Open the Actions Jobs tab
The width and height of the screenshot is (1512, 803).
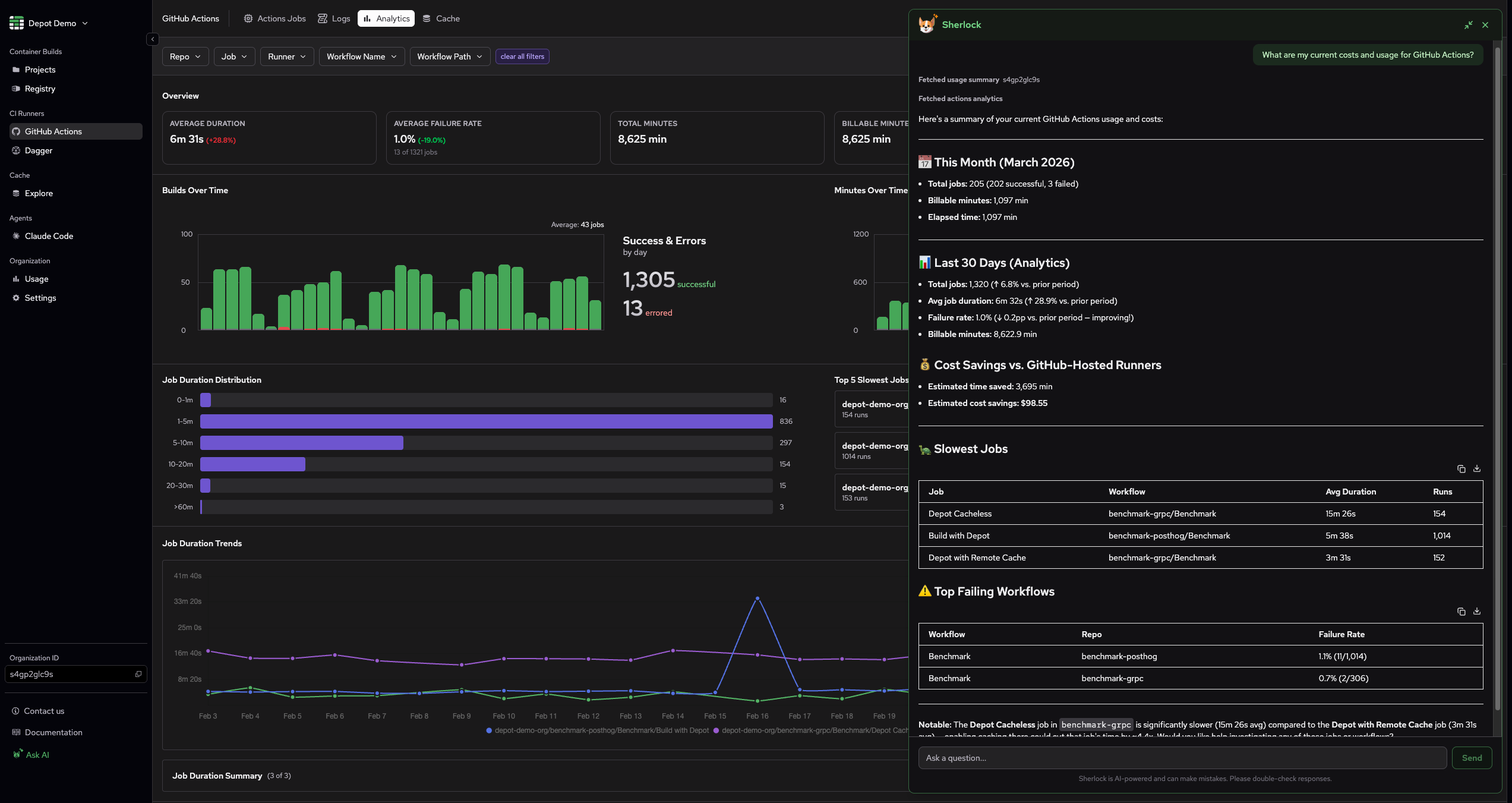pyautogui.click(x=274, y=18)
